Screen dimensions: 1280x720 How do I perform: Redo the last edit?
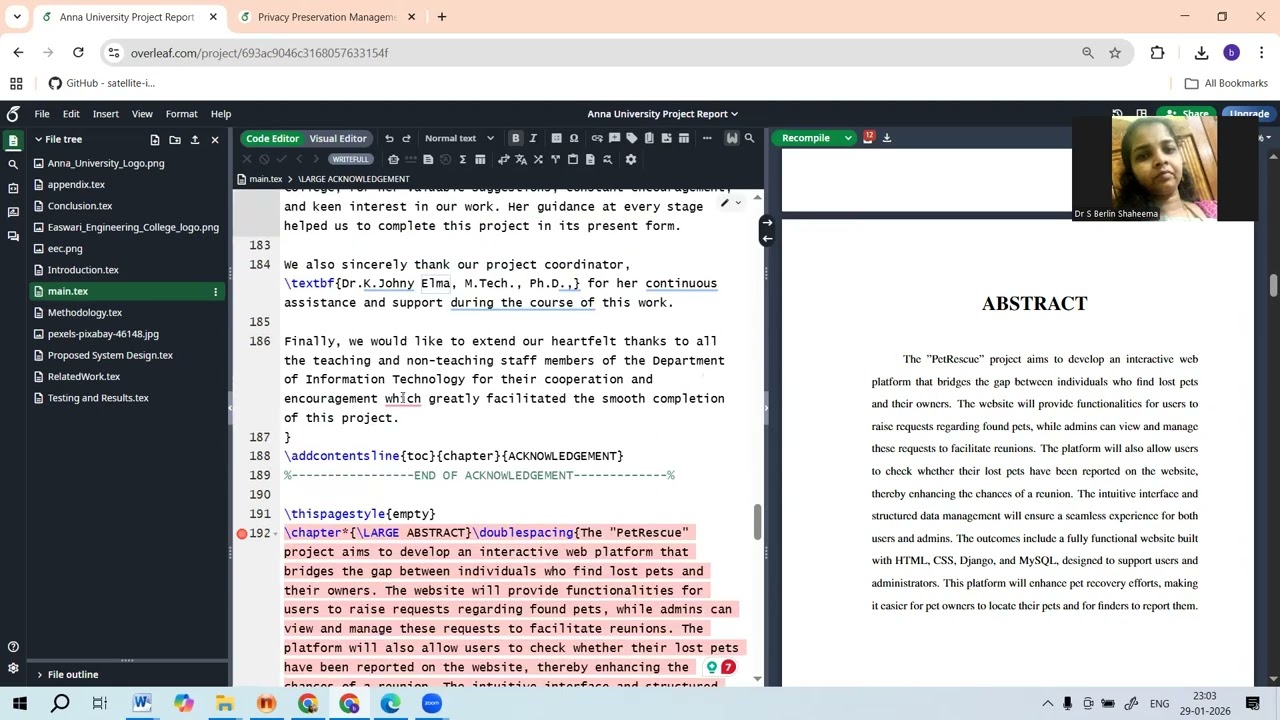pyautogui.click(x=408, y=138)
